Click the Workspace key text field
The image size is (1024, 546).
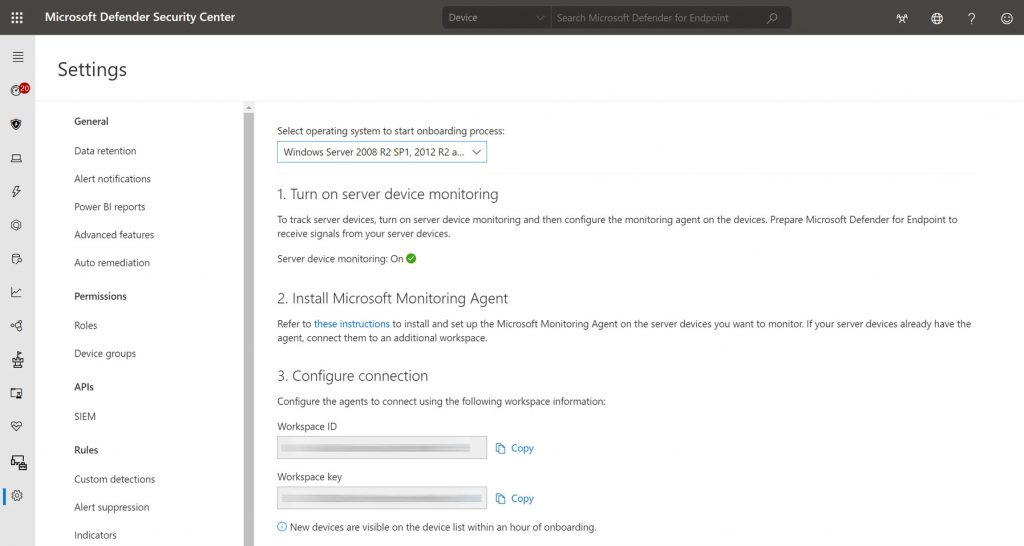[x=382, y=498]
